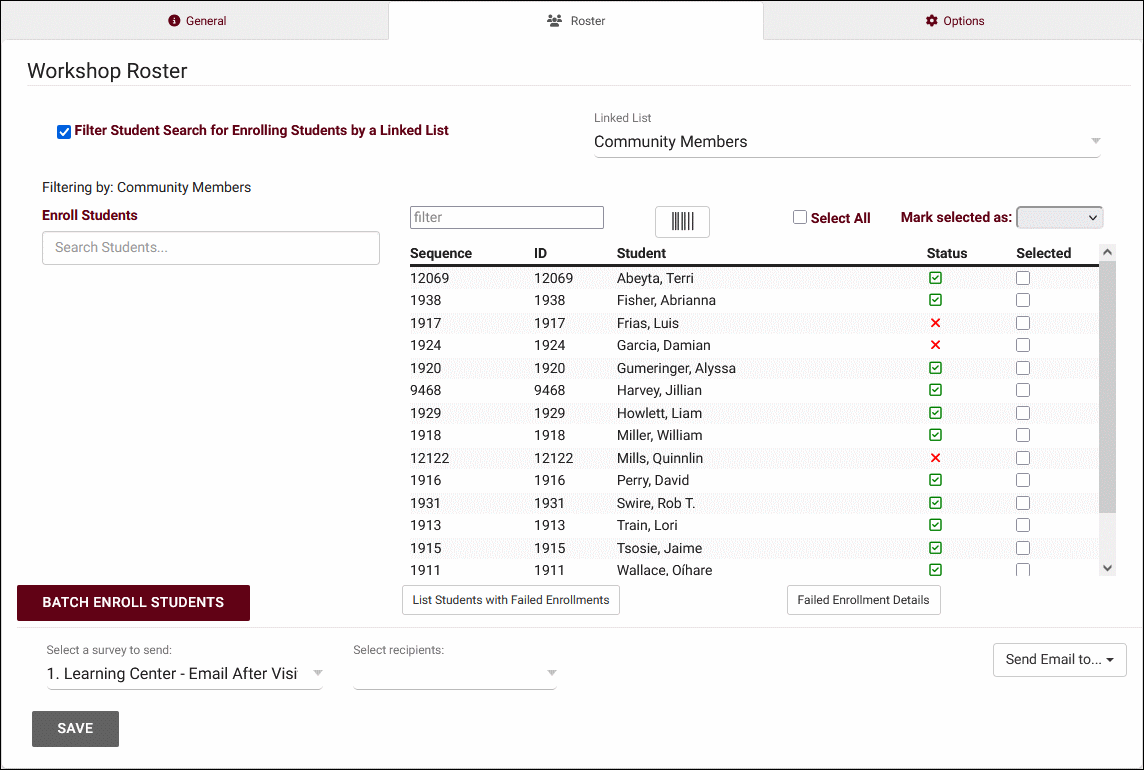The width and height of the screenshot is (1144, 770).
Task: Switch to the General tab
Action: [197, 21]
